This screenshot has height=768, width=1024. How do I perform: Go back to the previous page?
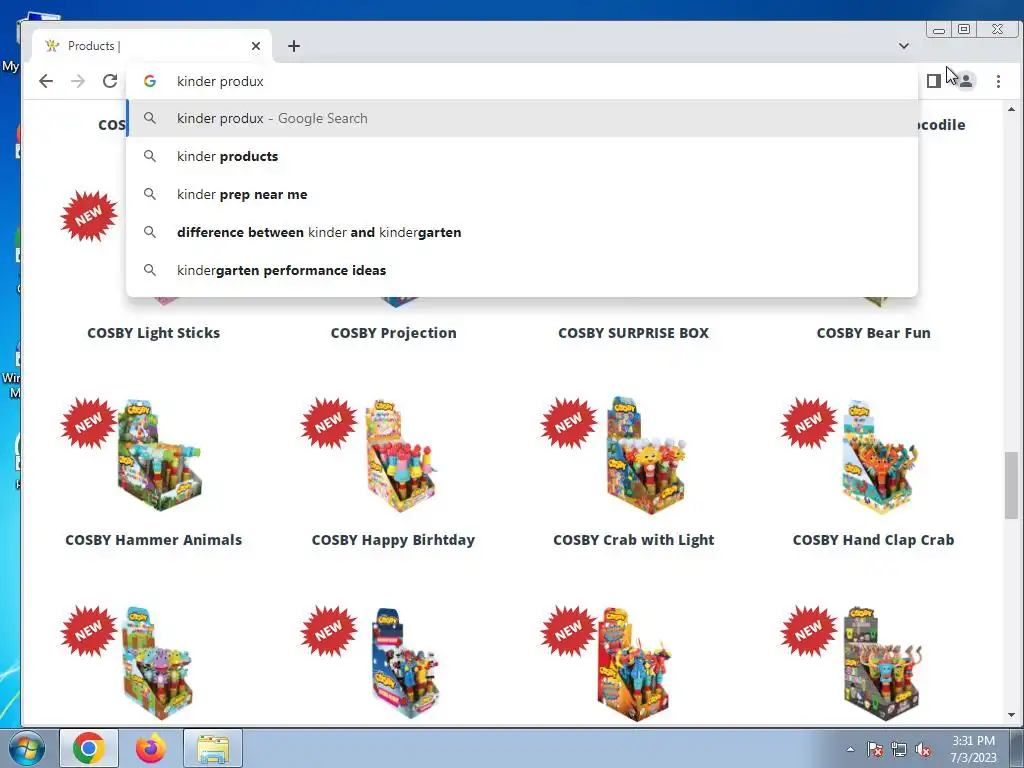(46, 81)
